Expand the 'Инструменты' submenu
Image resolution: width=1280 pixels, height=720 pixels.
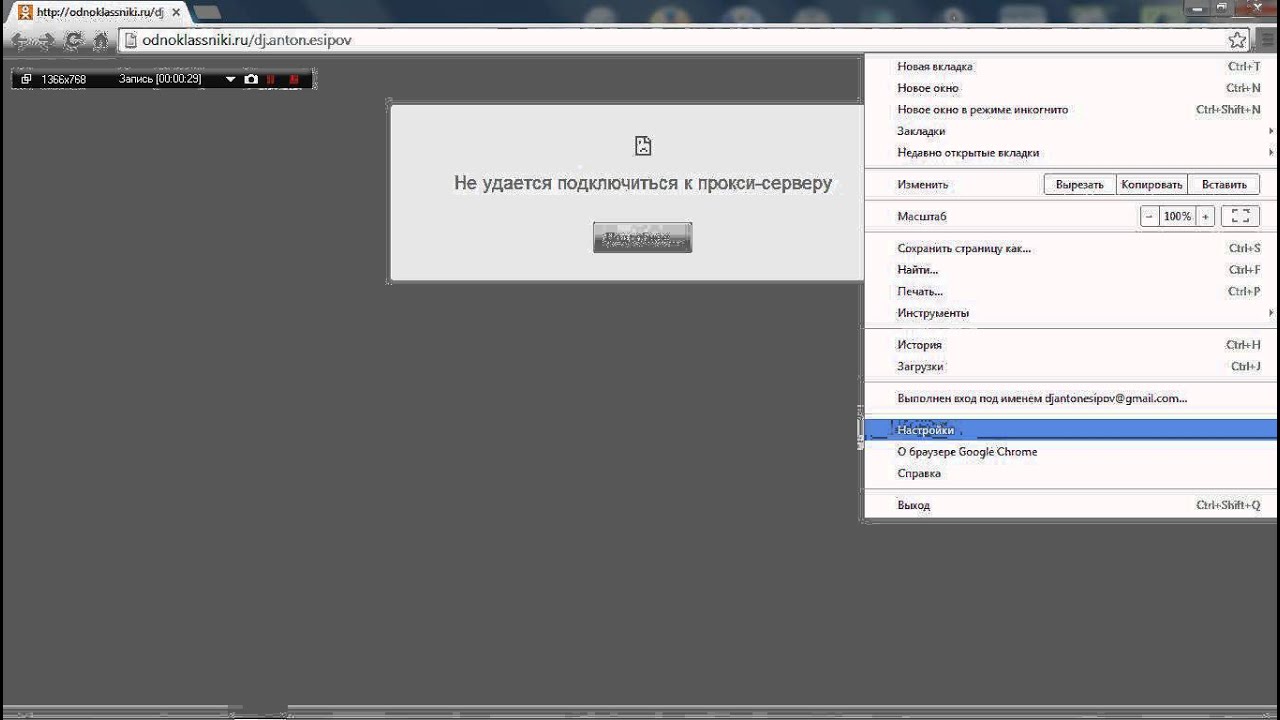point(1070,313)
